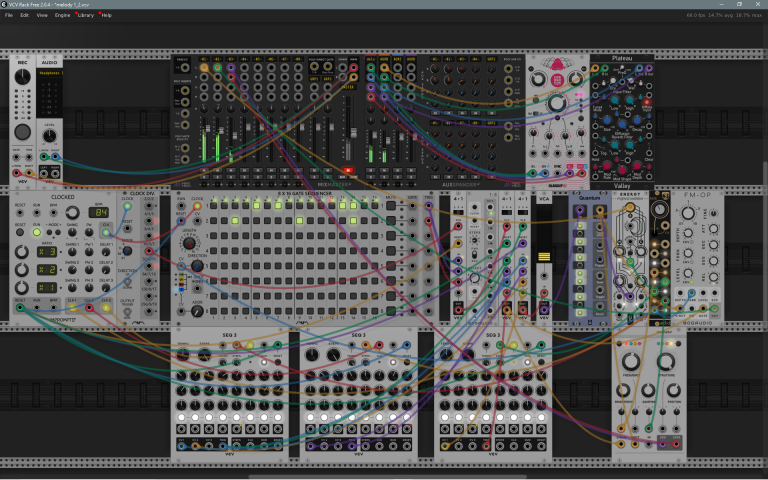Click the STRUCTURE knob on the resonator module
The height and width of the screenshot is (480, 768).
[x=666, y=362]
